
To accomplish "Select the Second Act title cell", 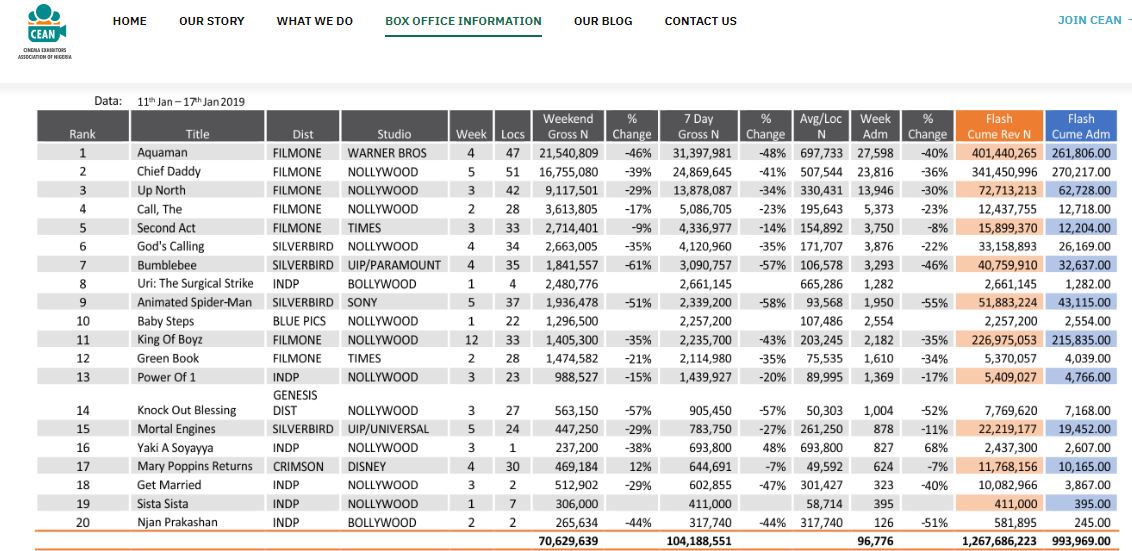I will click(166, 227).
